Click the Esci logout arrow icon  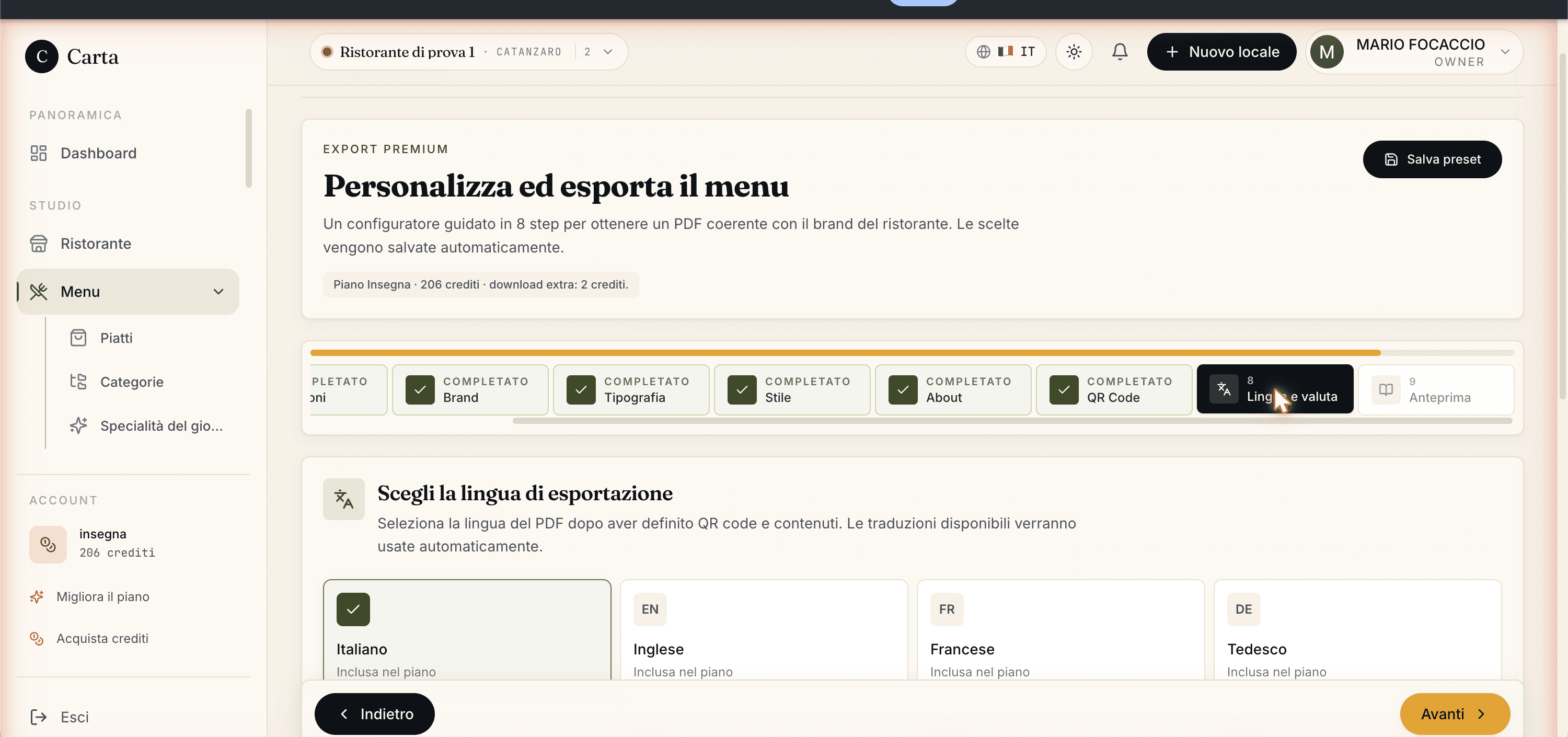point(38,717)
